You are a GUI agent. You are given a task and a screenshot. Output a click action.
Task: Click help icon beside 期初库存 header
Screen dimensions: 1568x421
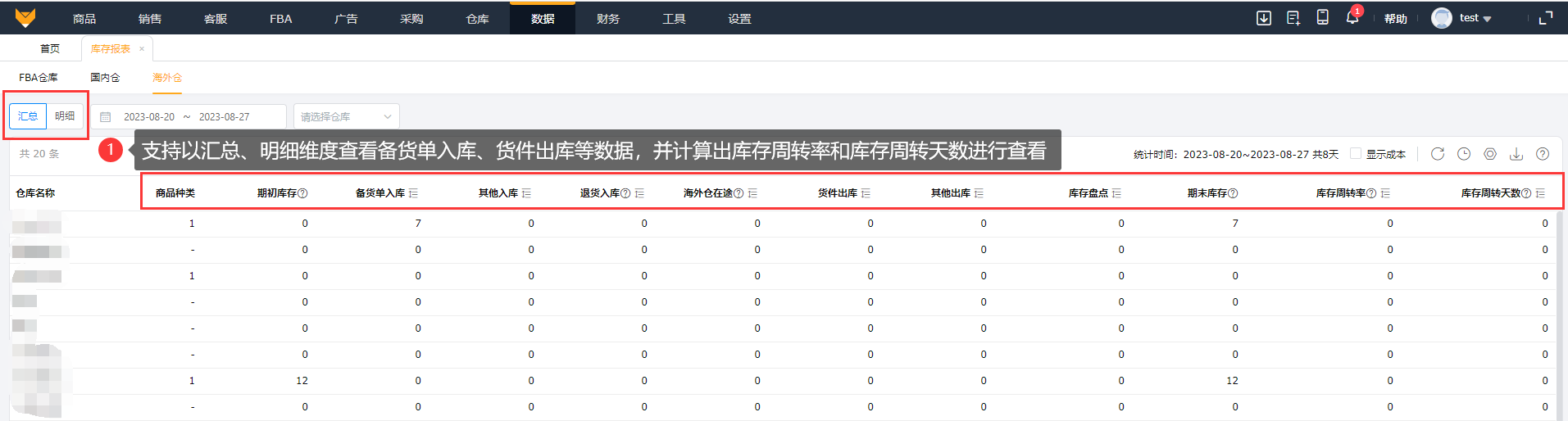click(x=302, y=193)
